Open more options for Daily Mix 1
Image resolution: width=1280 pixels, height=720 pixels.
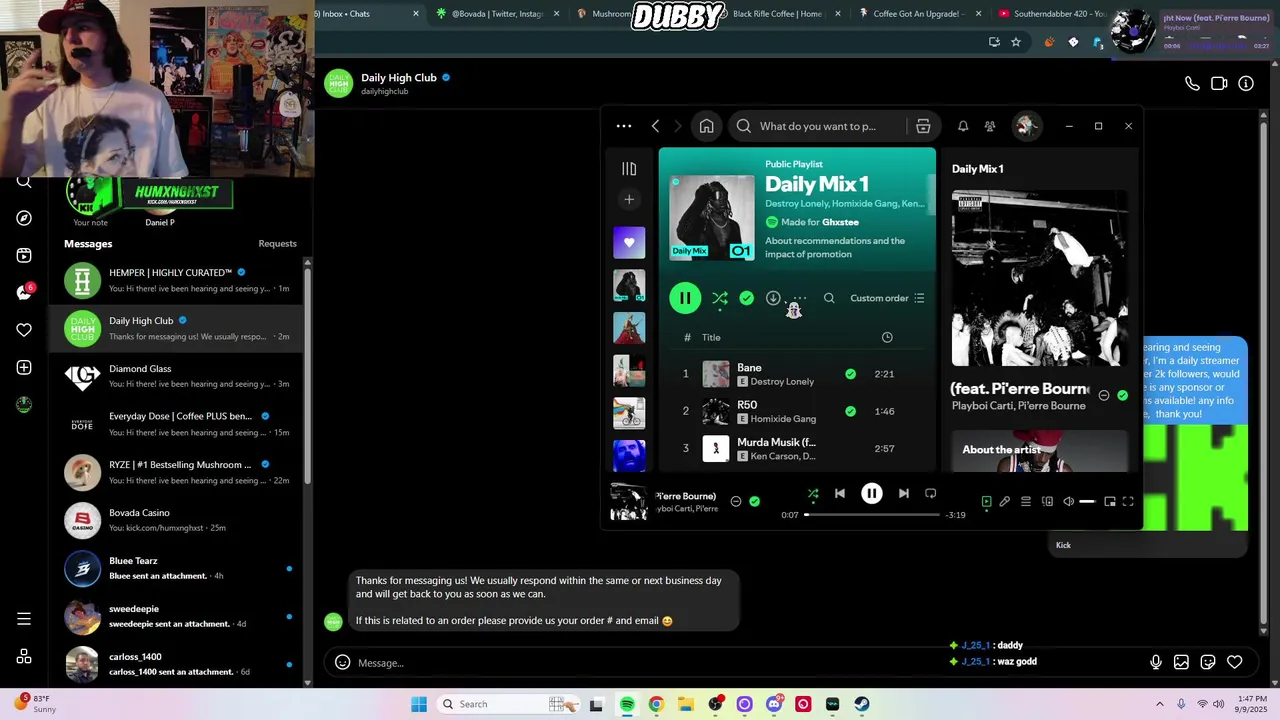799,298
